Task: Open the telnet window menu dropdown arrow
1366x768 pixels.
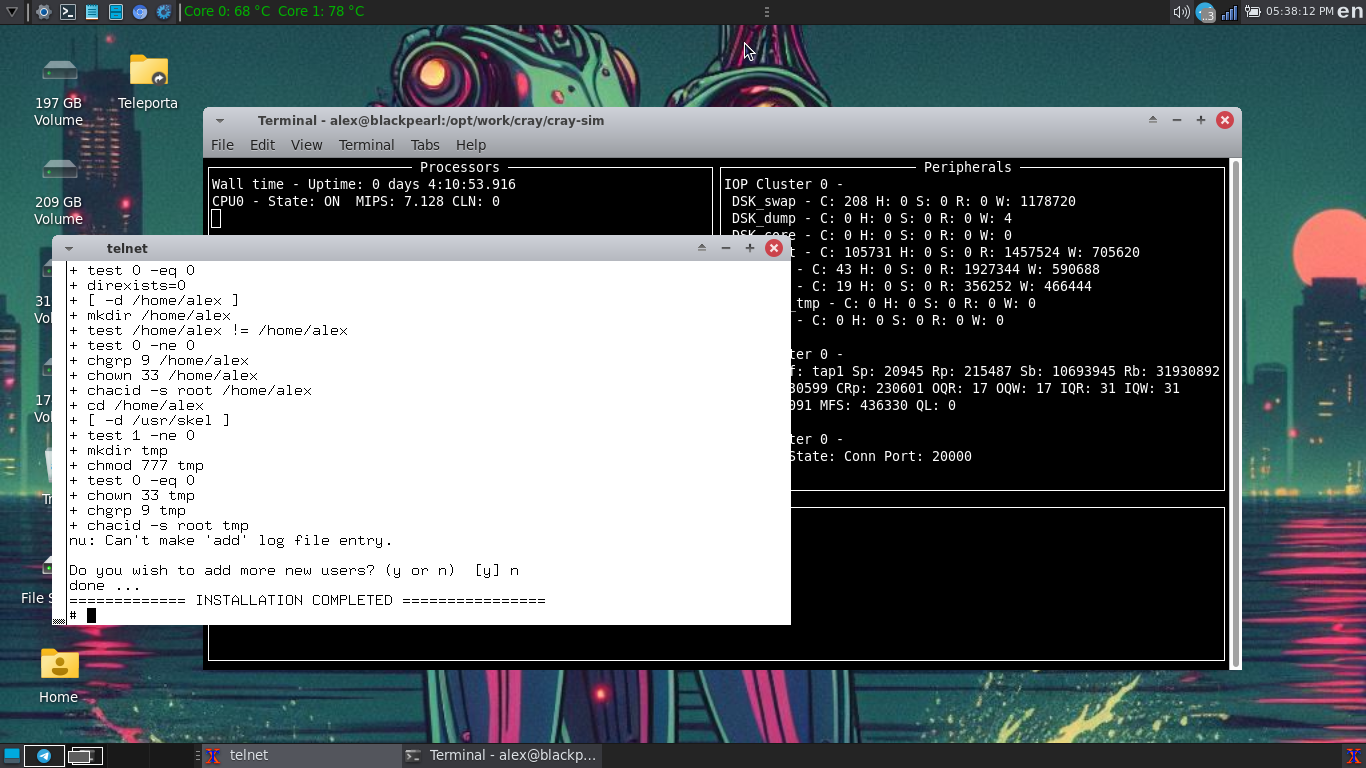Action: pyautogui.click(x=69, y=248)
